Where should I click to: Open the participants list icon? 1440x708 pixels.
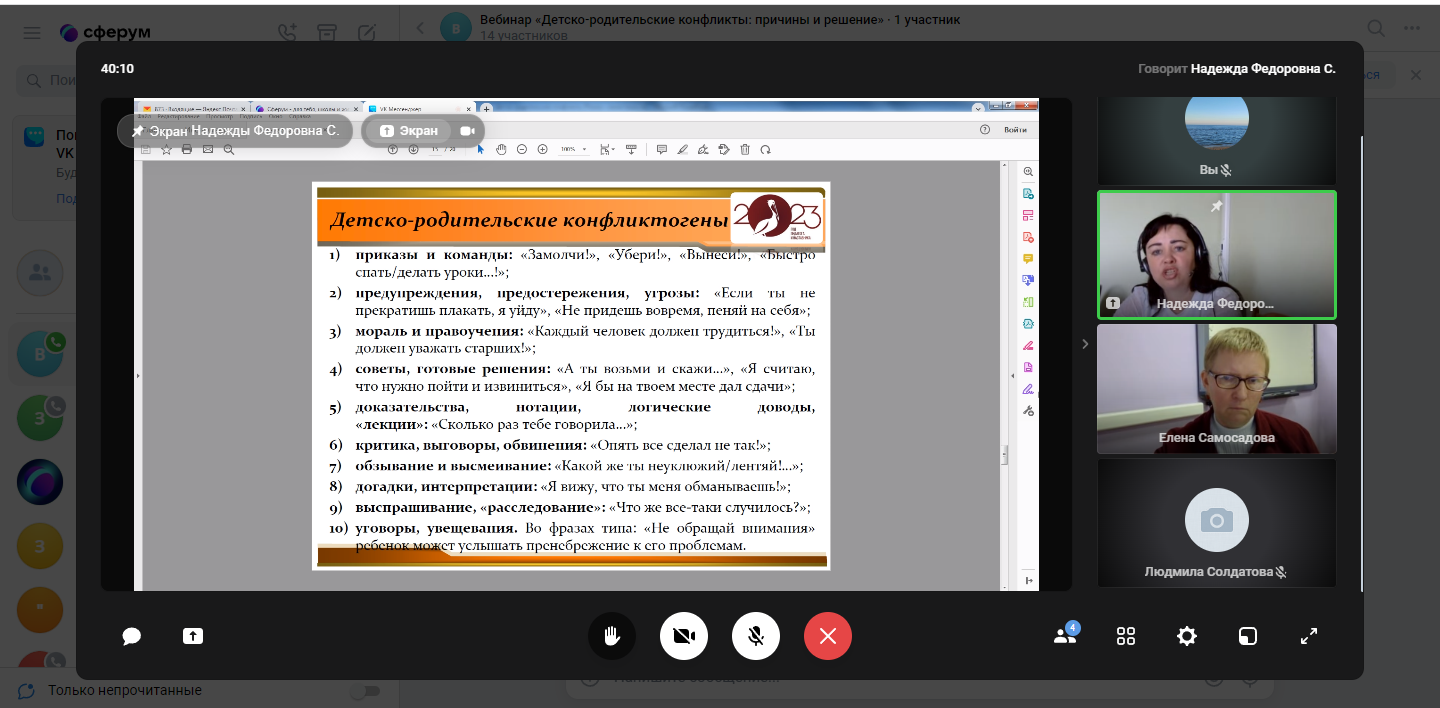(1065, 636)
